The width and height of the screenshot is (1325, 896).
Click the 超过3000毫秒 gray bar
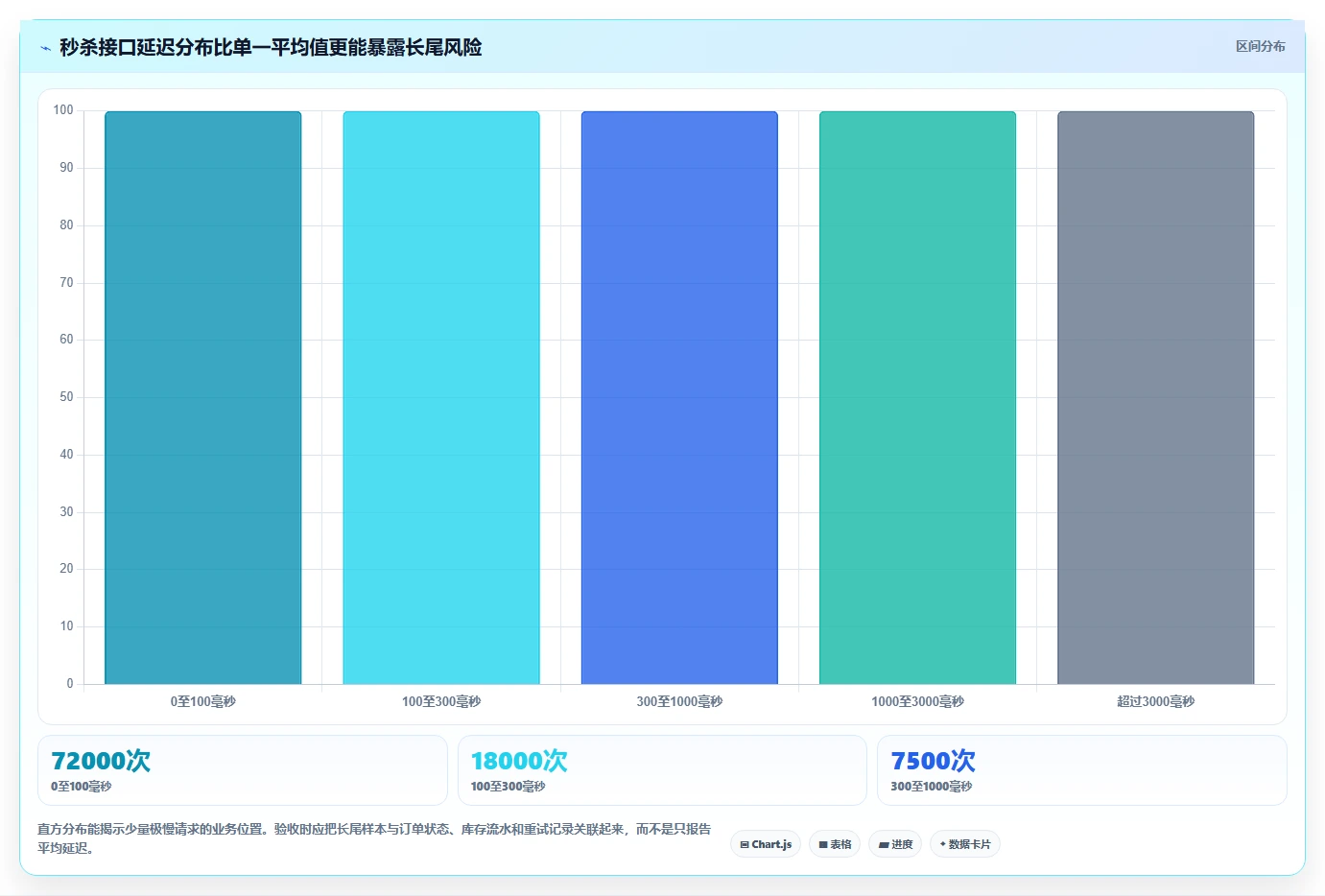point(1155,397)
